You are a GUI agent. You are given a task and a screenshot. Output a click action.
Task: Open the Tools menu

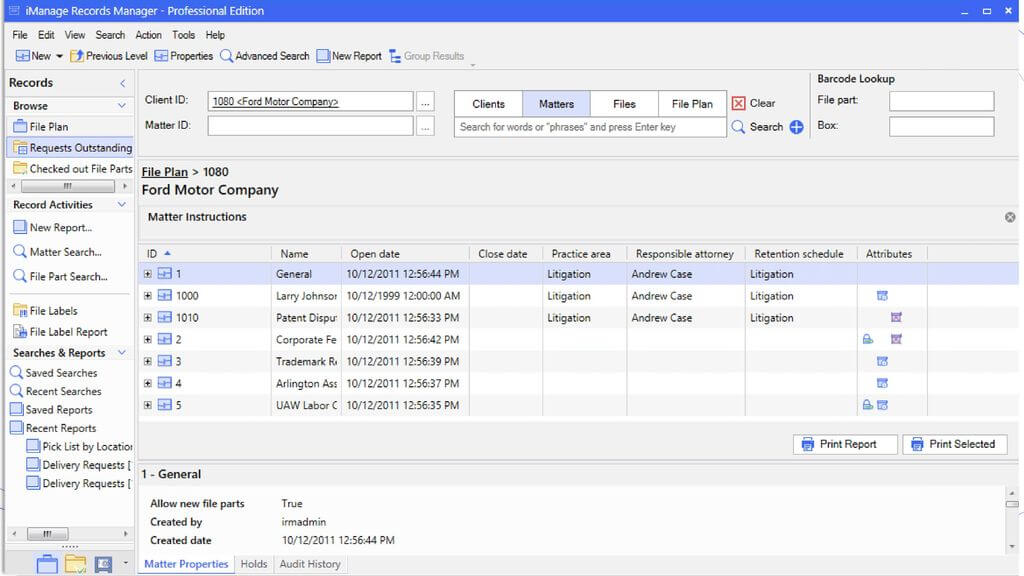coord(184,35)
